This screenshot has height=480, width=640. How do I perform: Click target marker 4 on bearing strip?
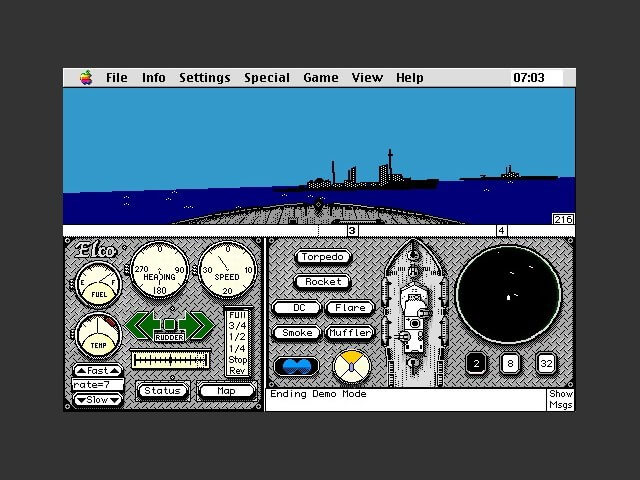click(x=502, y=231)
